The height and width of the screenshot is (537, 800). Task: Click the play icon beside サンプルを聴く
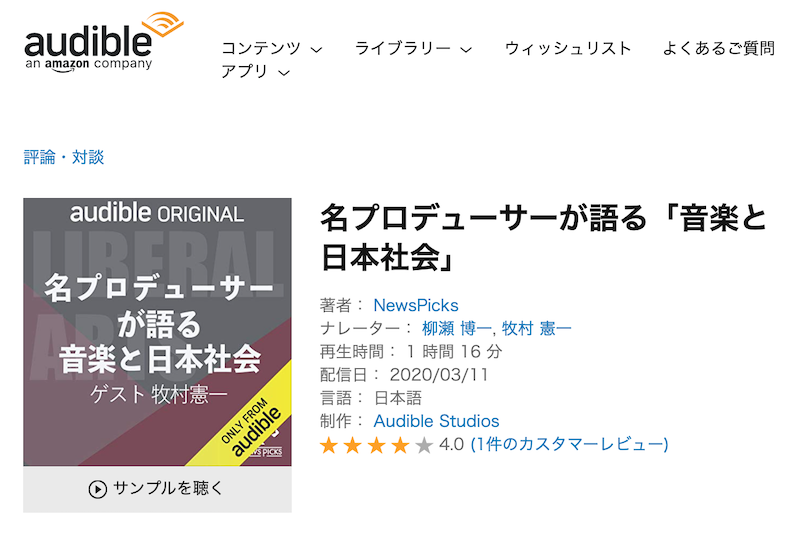[x=97, y=489]
